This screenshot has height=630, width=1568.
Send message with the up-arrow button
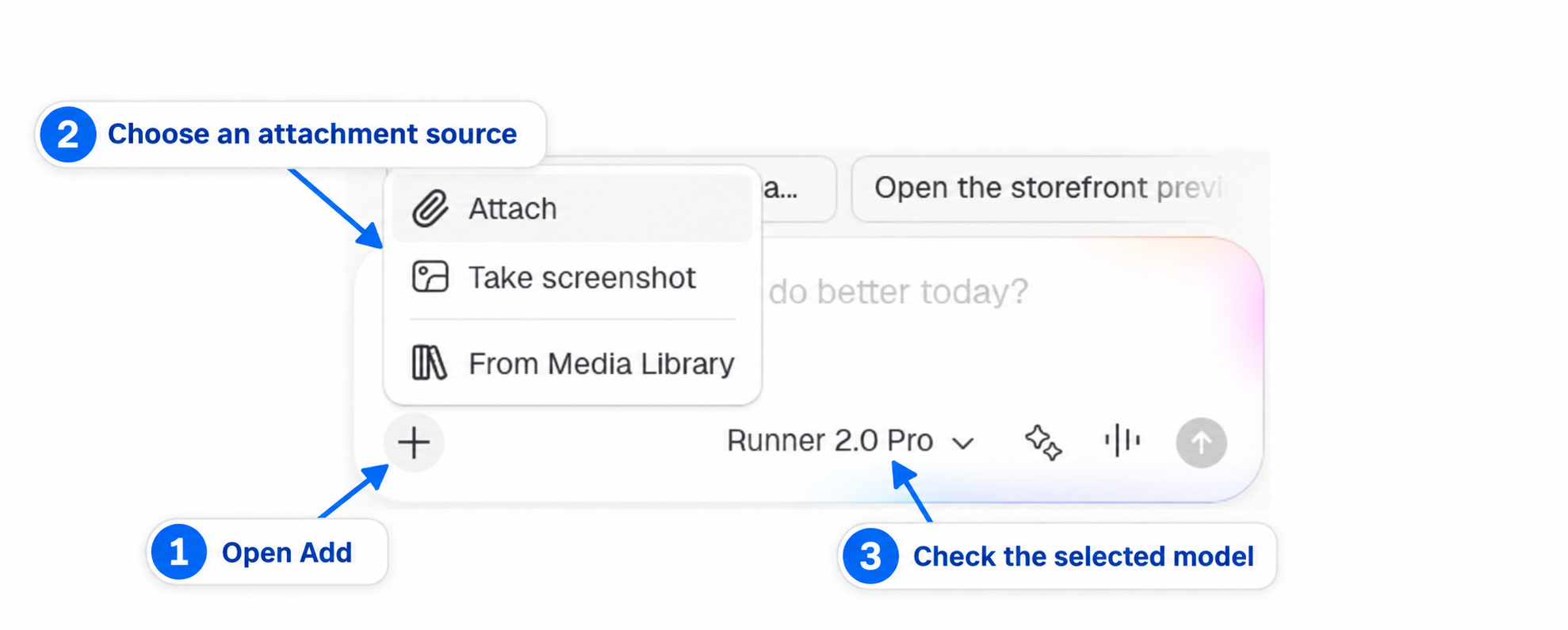point(1201,442)
